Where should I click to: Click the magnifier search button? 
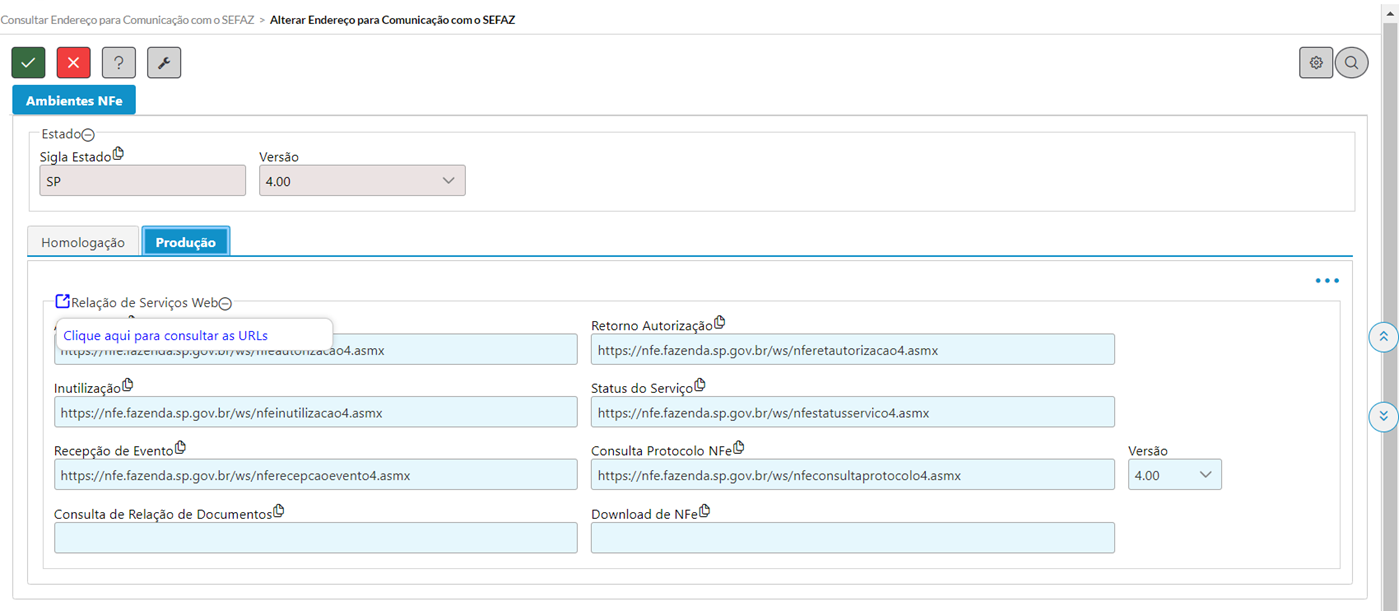tap(1351, 63)
